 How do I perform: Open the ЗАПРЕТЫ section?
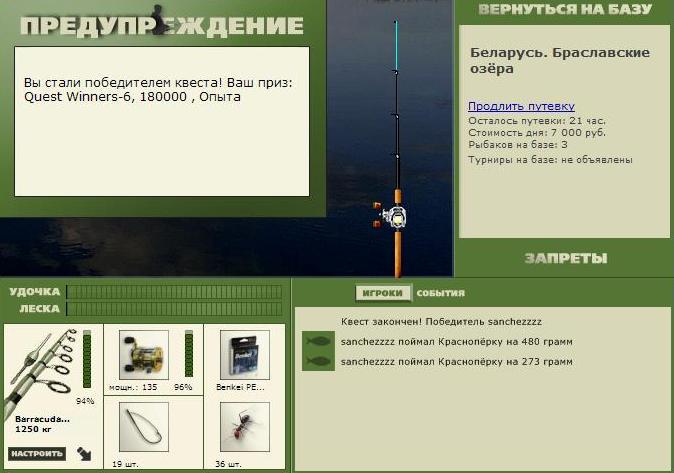point(566,258)
